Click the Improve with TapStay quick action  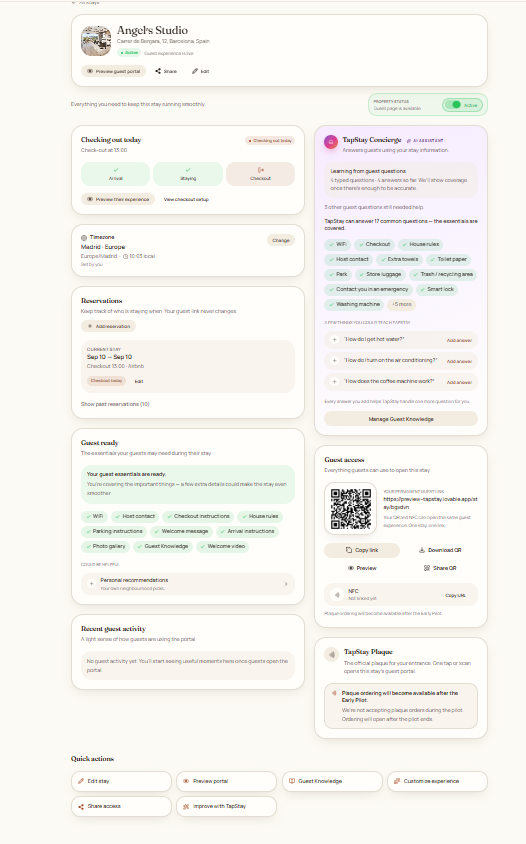pyautogui.click(x=226, y=806)
